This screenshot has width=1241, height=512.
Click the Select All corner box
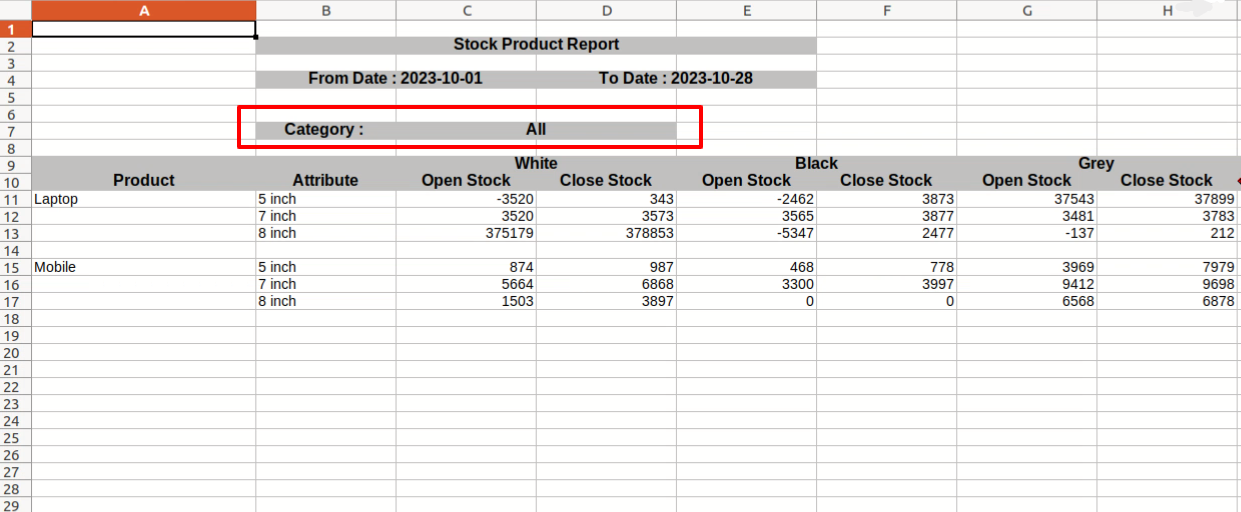point(16,10)
